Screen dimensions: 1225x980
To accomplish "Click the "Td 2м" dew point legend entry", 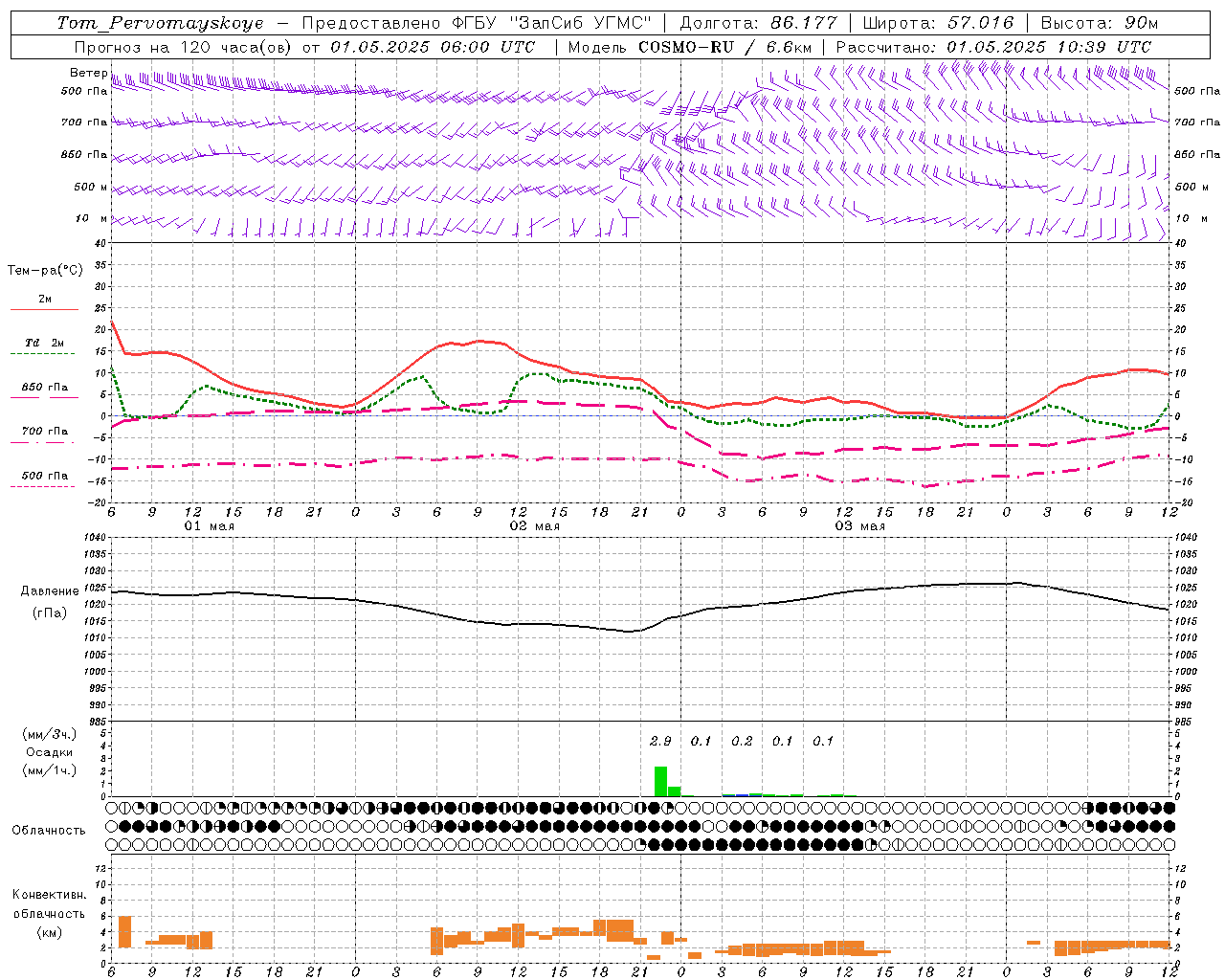I will coord(45,343).
